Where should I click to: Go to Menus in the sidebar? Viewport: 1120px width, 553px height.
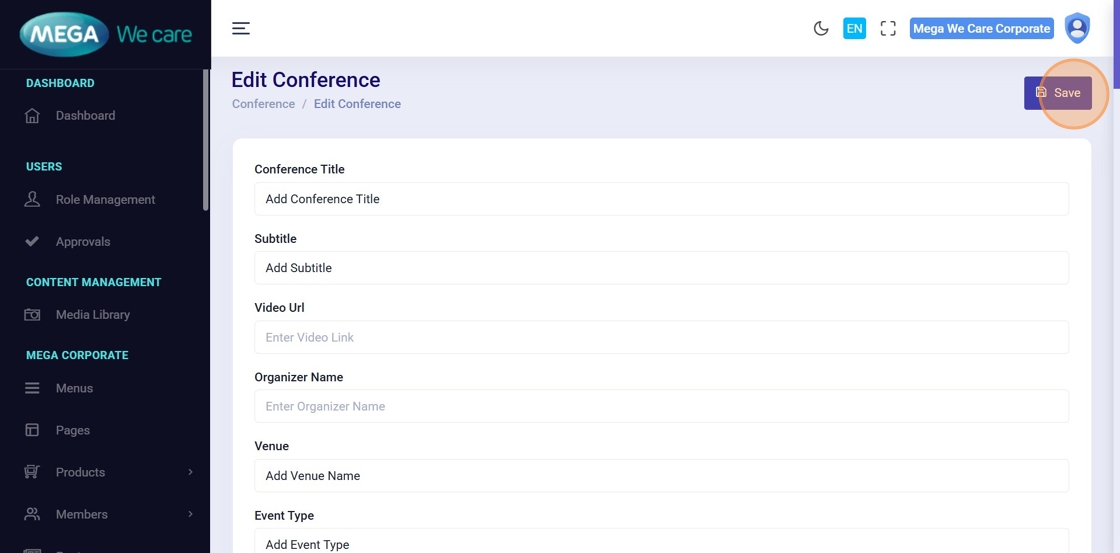[x=74, y=388]
